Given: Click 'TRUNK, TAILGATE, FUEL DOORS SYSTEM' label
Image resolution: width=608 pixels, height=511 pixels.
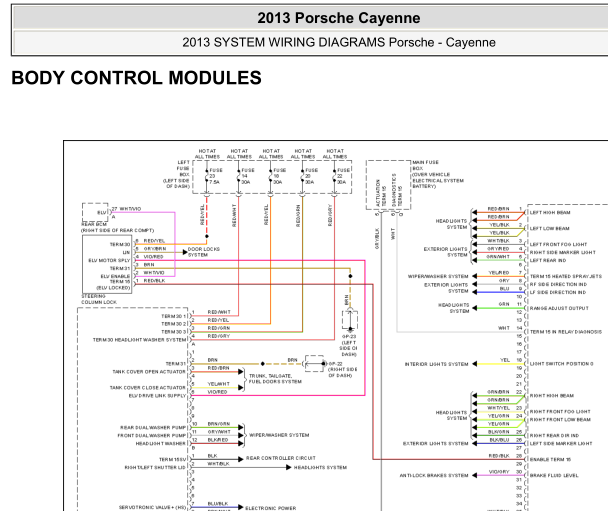Looking at the screenshot, I should pyautogui.click(x=275, y=379).
